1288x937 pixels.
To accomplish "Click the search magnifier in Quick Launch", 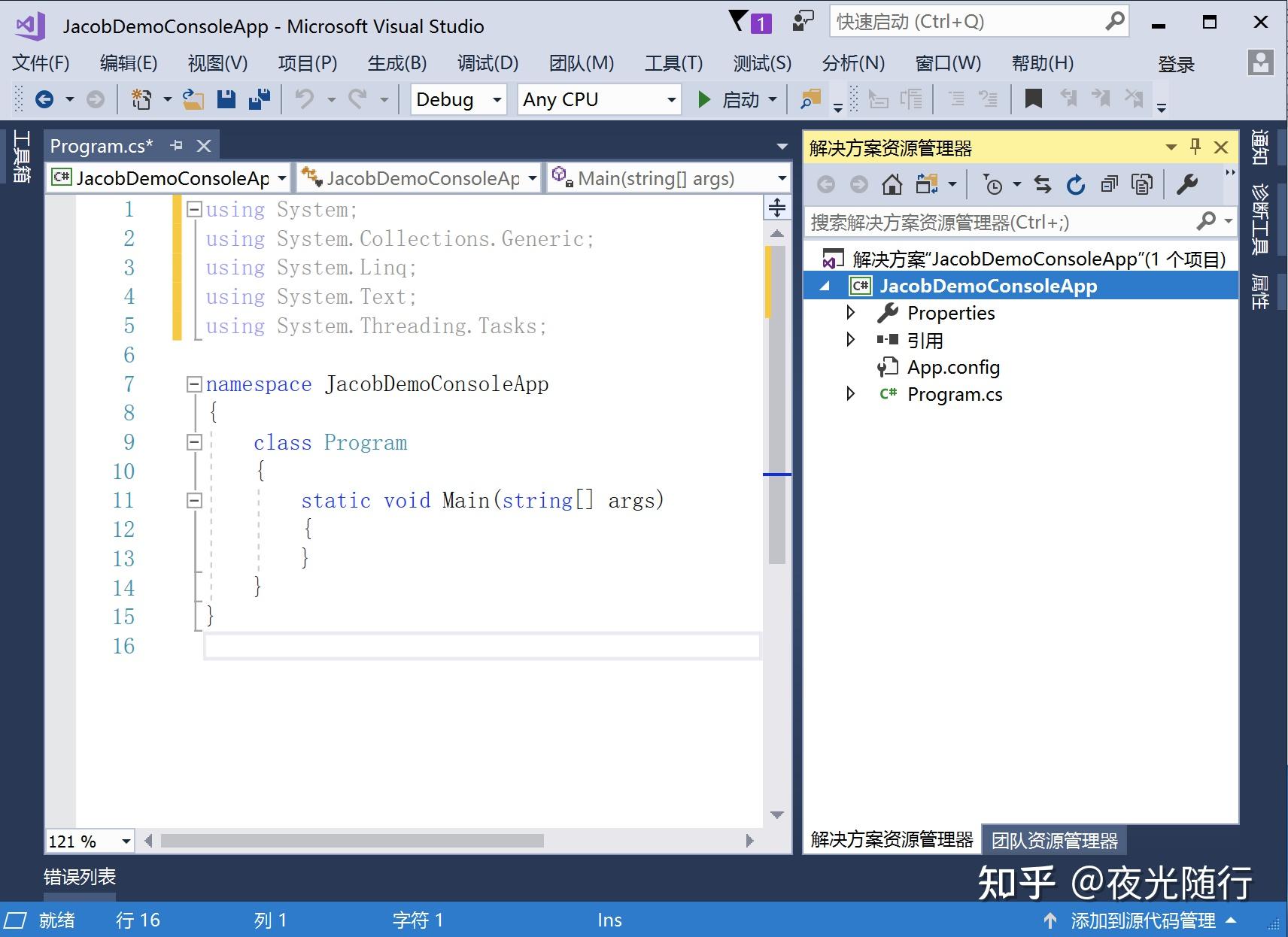I will click(1115, 21).
